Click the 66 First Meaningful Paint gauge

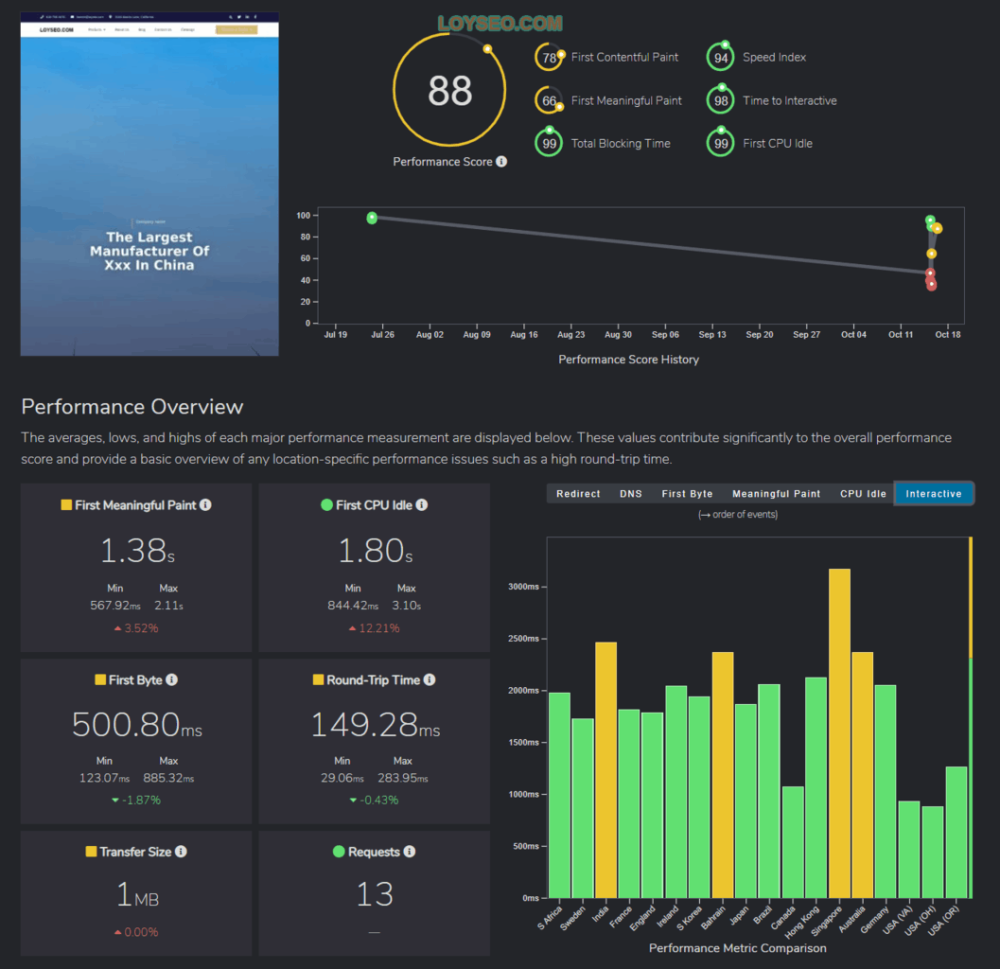click(549, 100)
